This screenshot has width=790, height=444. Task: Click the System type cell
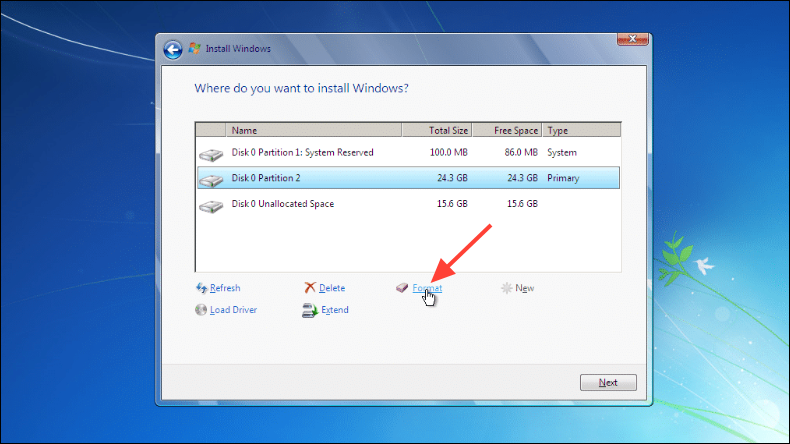click(562, 152)
